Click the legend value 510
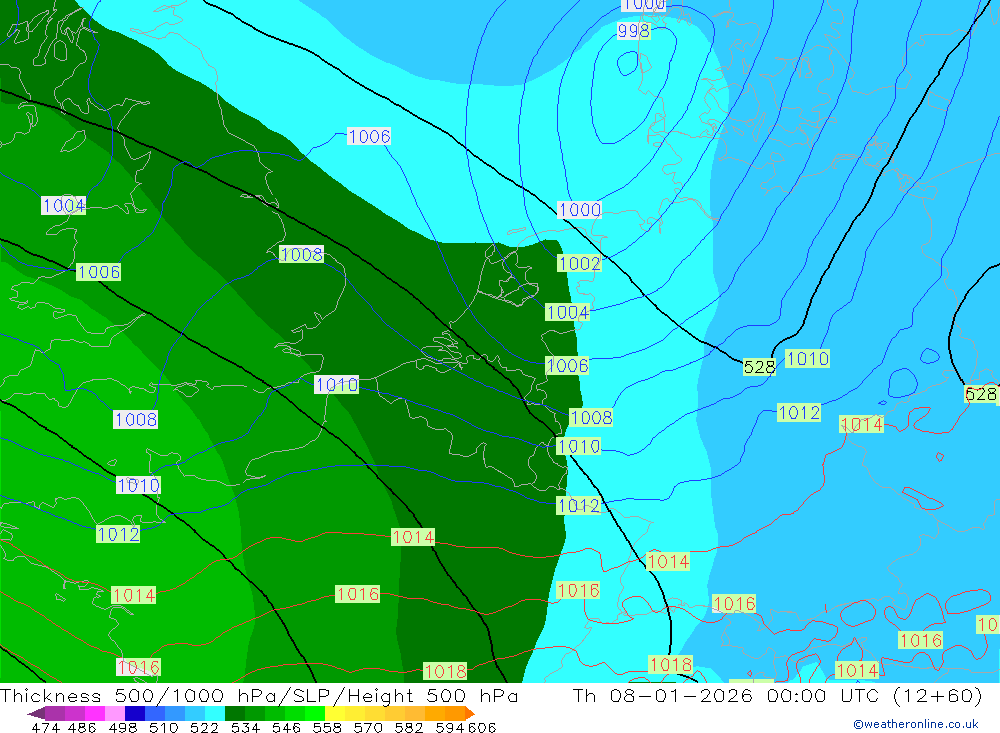1000x733 pixels. coord(164,727)
